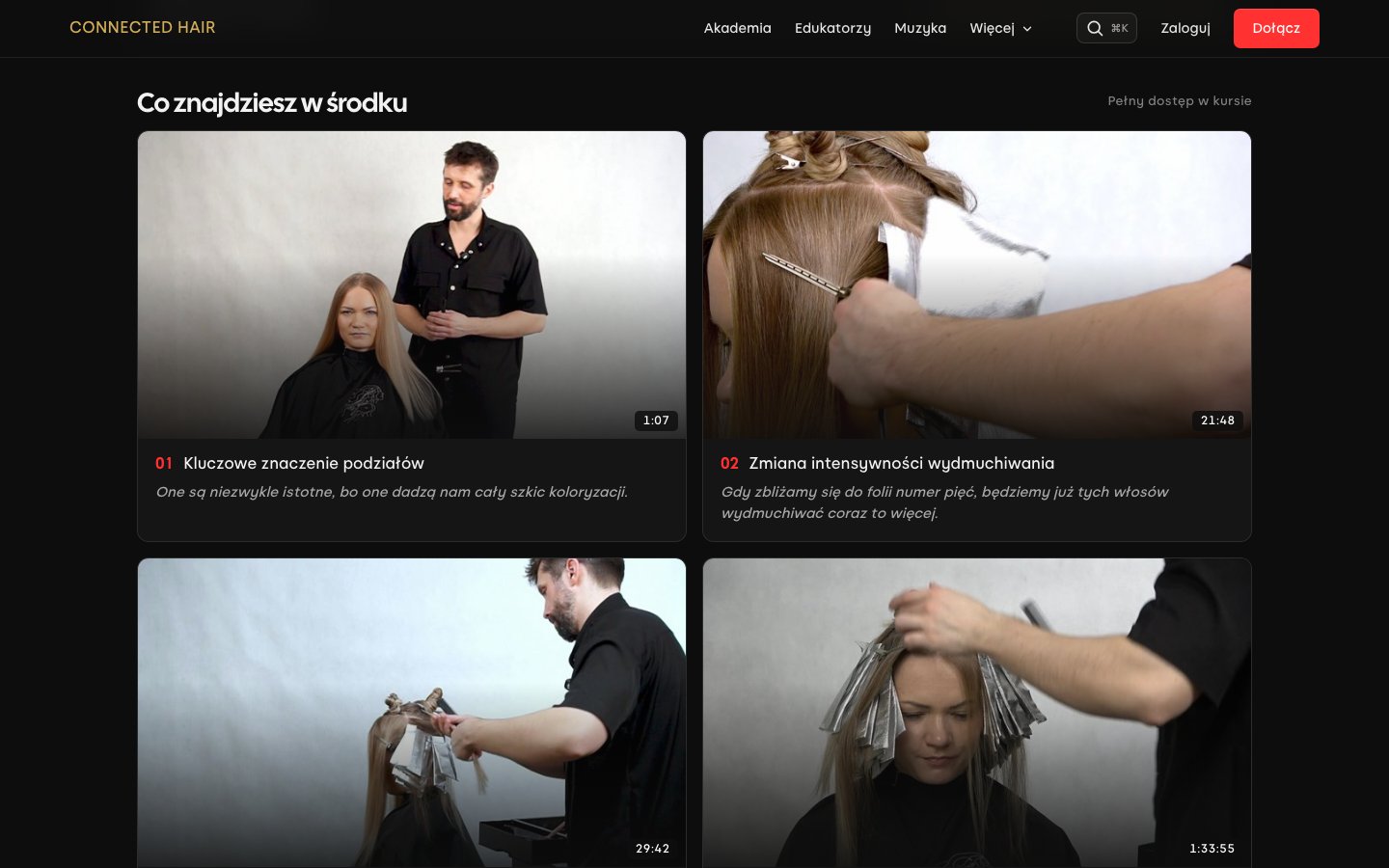
Task: Open search with the magnifier icon
Action: [x=1095, y=28]
